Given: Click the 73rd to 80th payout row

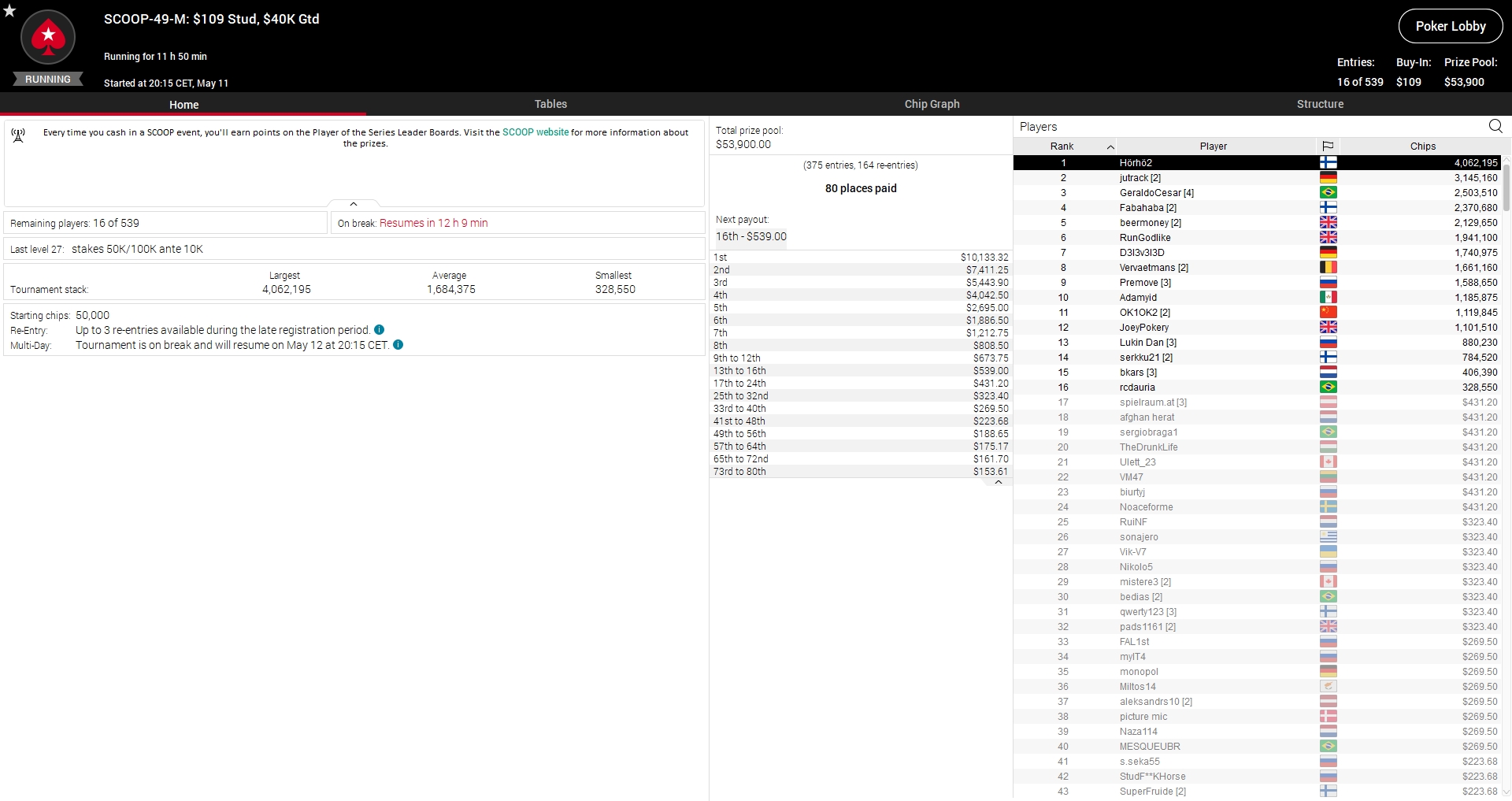Looking at the screenshot, I should click(x=861, y=472).
